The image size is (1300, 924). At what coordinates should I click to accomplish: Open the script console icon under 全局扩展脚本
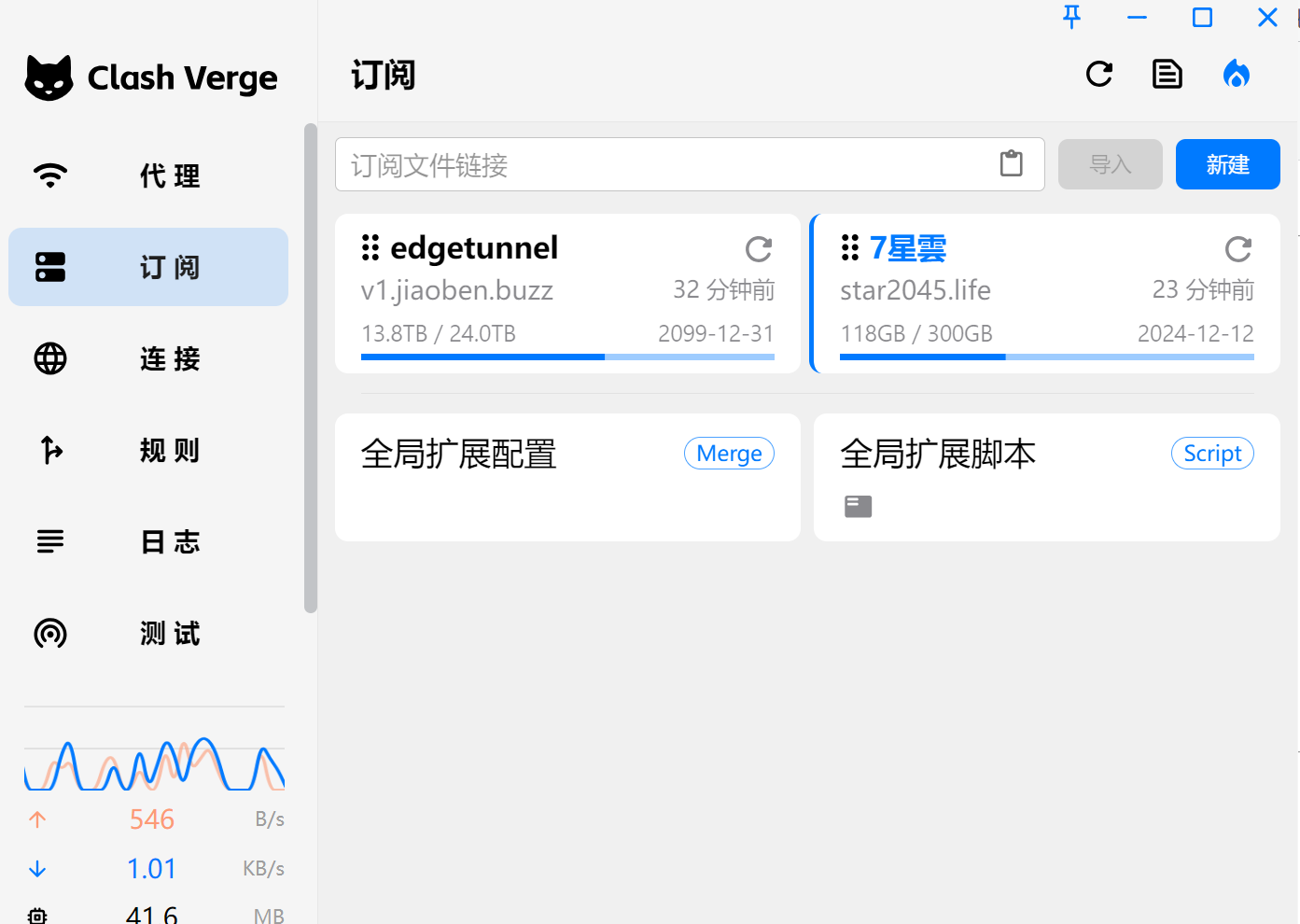pos(858,506)
